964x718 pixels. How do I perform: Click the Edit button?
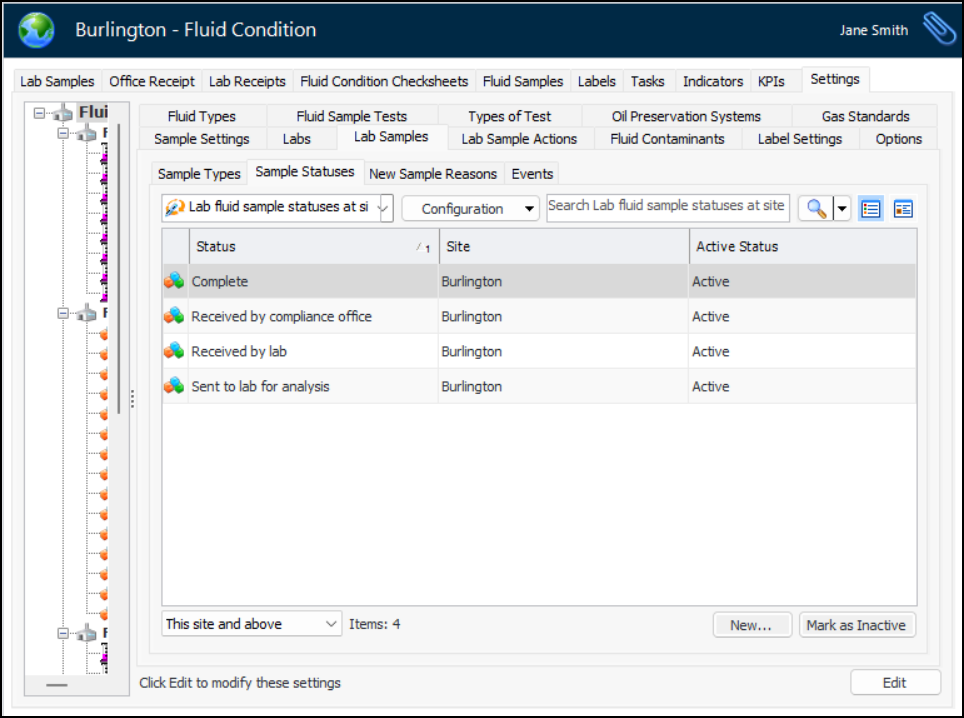pyautogui.click(x=894, y=683)
